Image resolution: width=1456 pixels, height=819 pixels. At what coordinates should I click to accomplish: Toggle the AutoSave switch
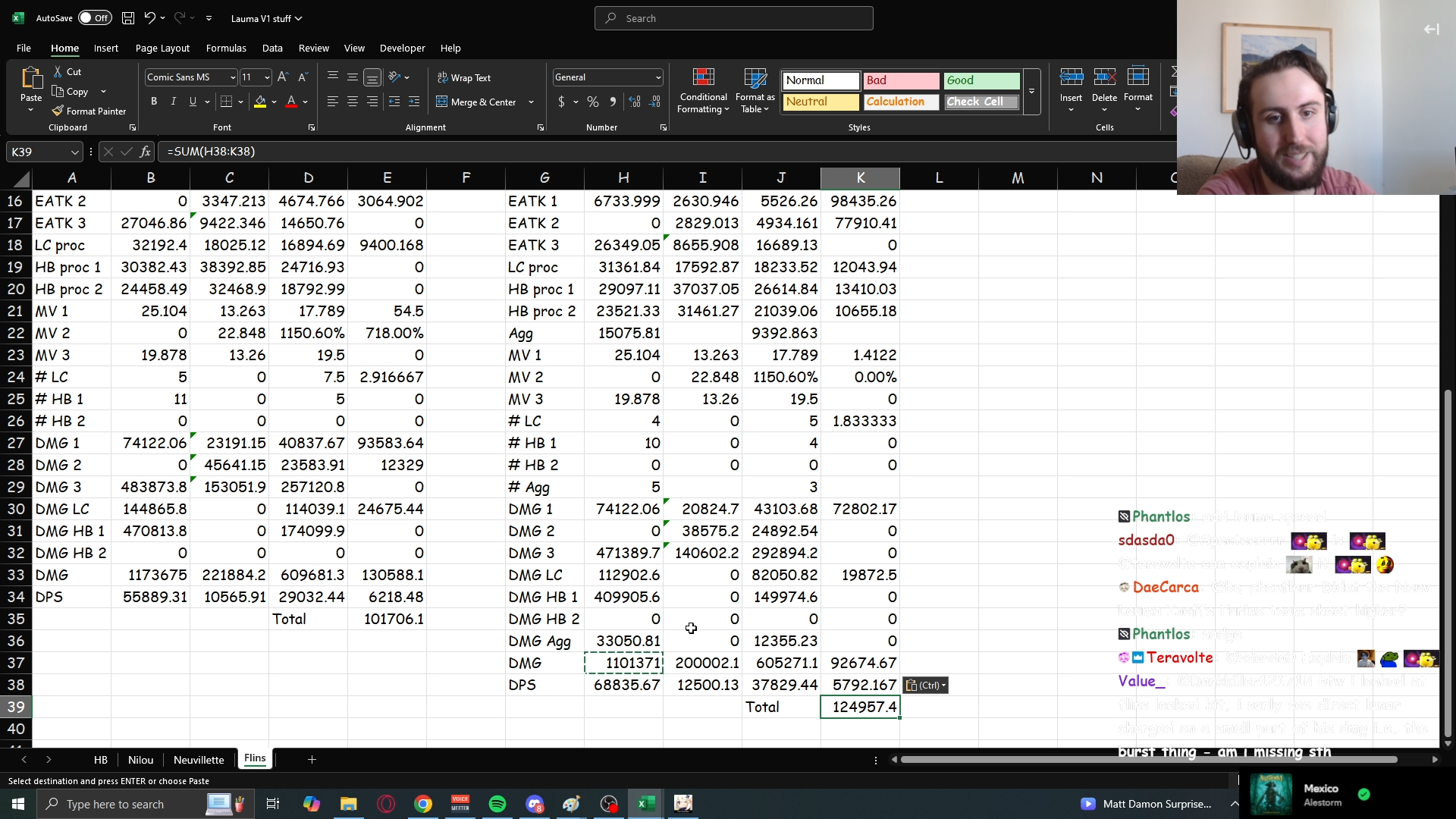tap(95, 18)
